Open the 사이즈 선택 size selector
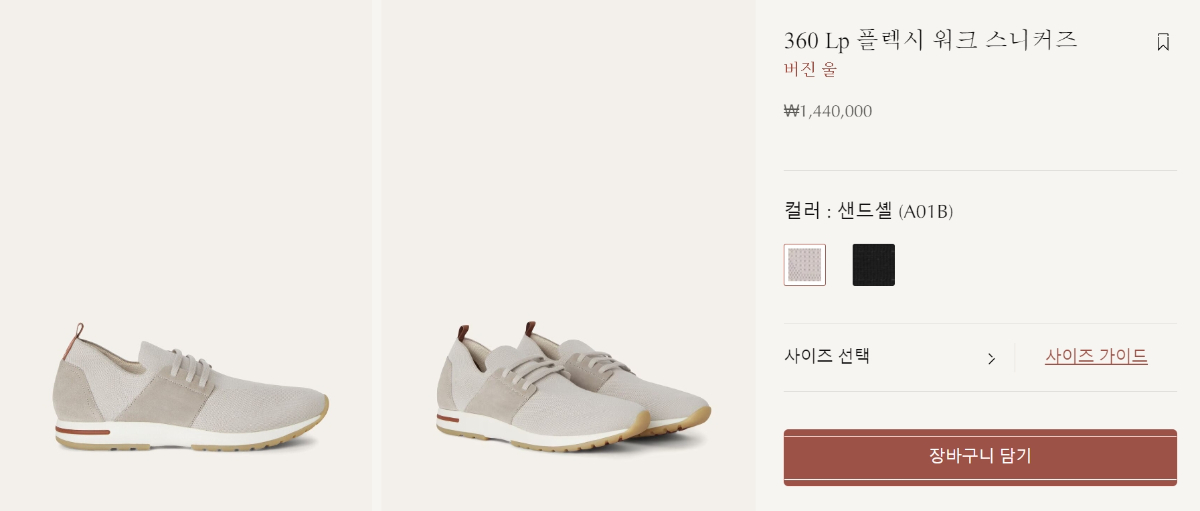The height and width of the screenshot is (511, 1200). (x=890, y=357)
